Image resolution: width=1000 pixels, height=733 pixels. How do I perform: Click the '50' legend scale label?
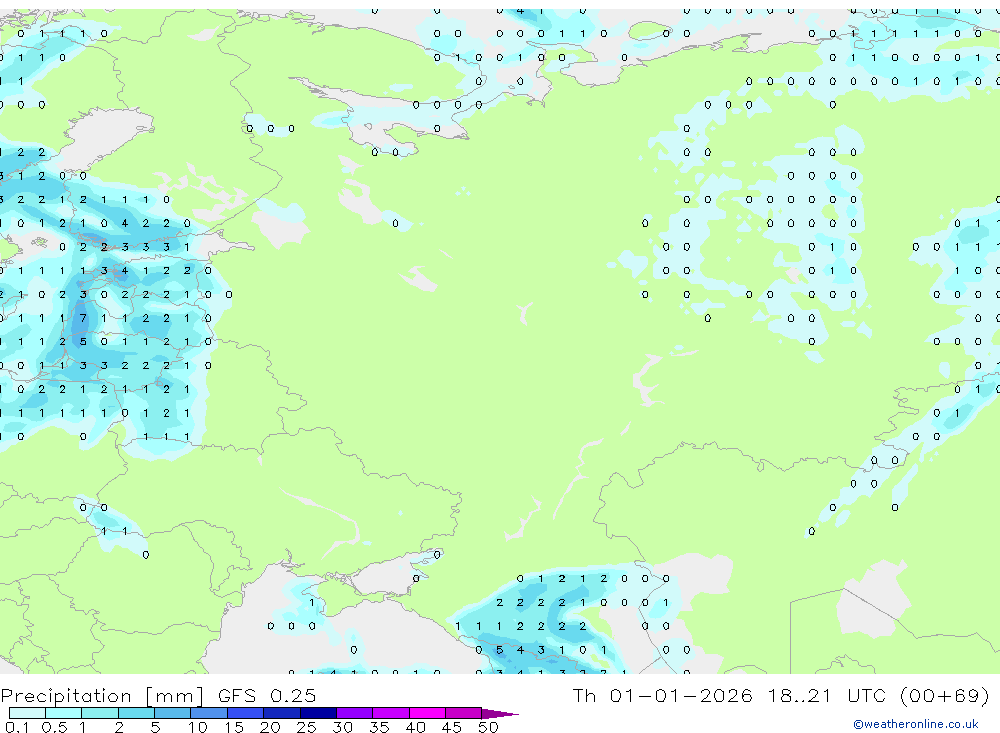(489, 727)
